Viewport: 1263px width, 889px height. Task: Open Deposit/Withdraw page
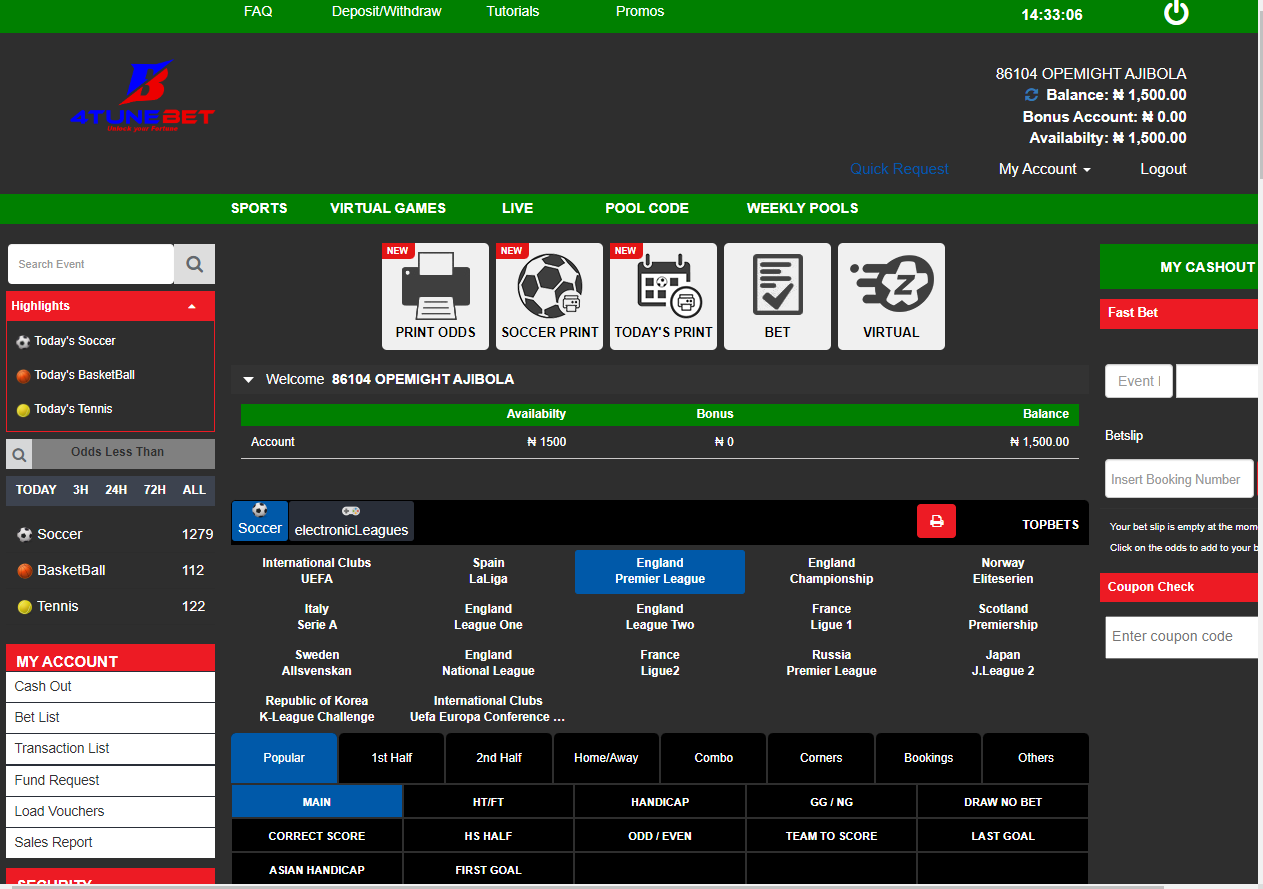tap(386, 12)
